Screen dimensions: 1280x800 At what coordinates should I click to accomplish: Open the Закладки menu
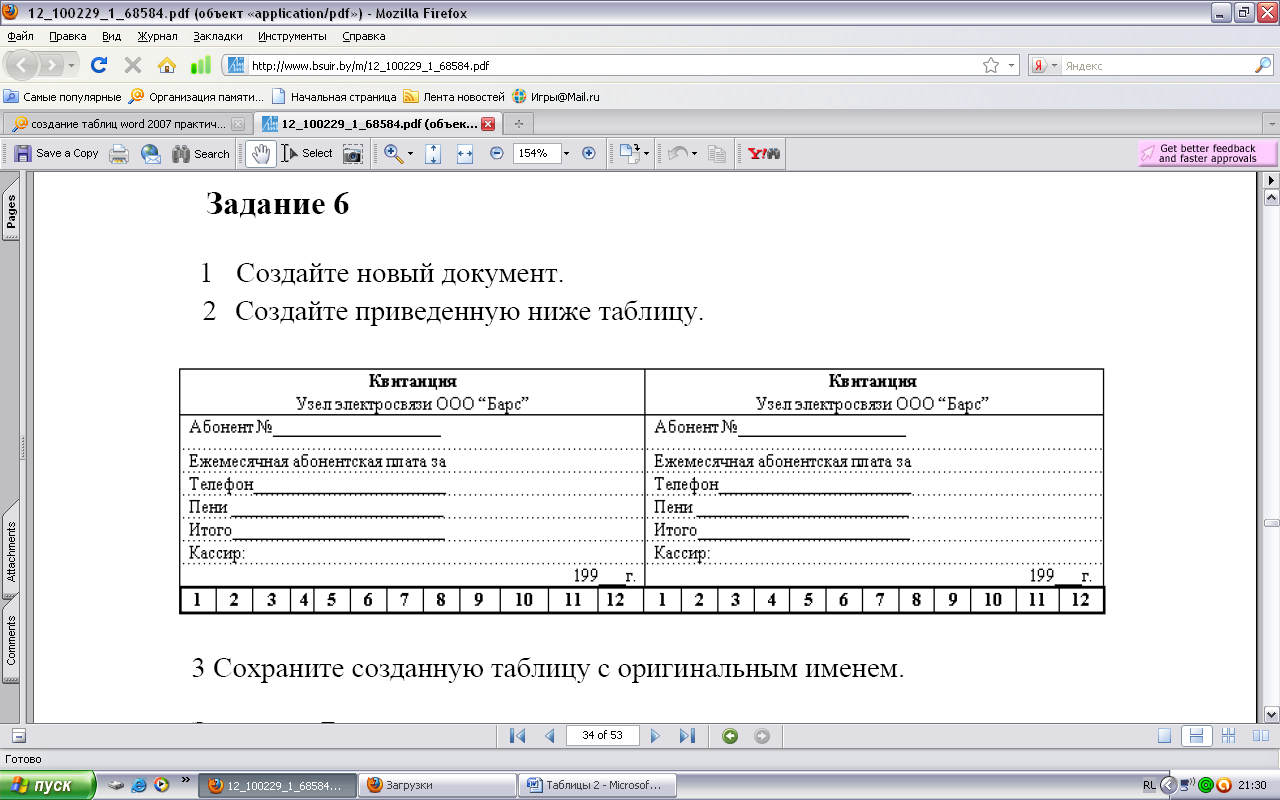coord(217,36)
